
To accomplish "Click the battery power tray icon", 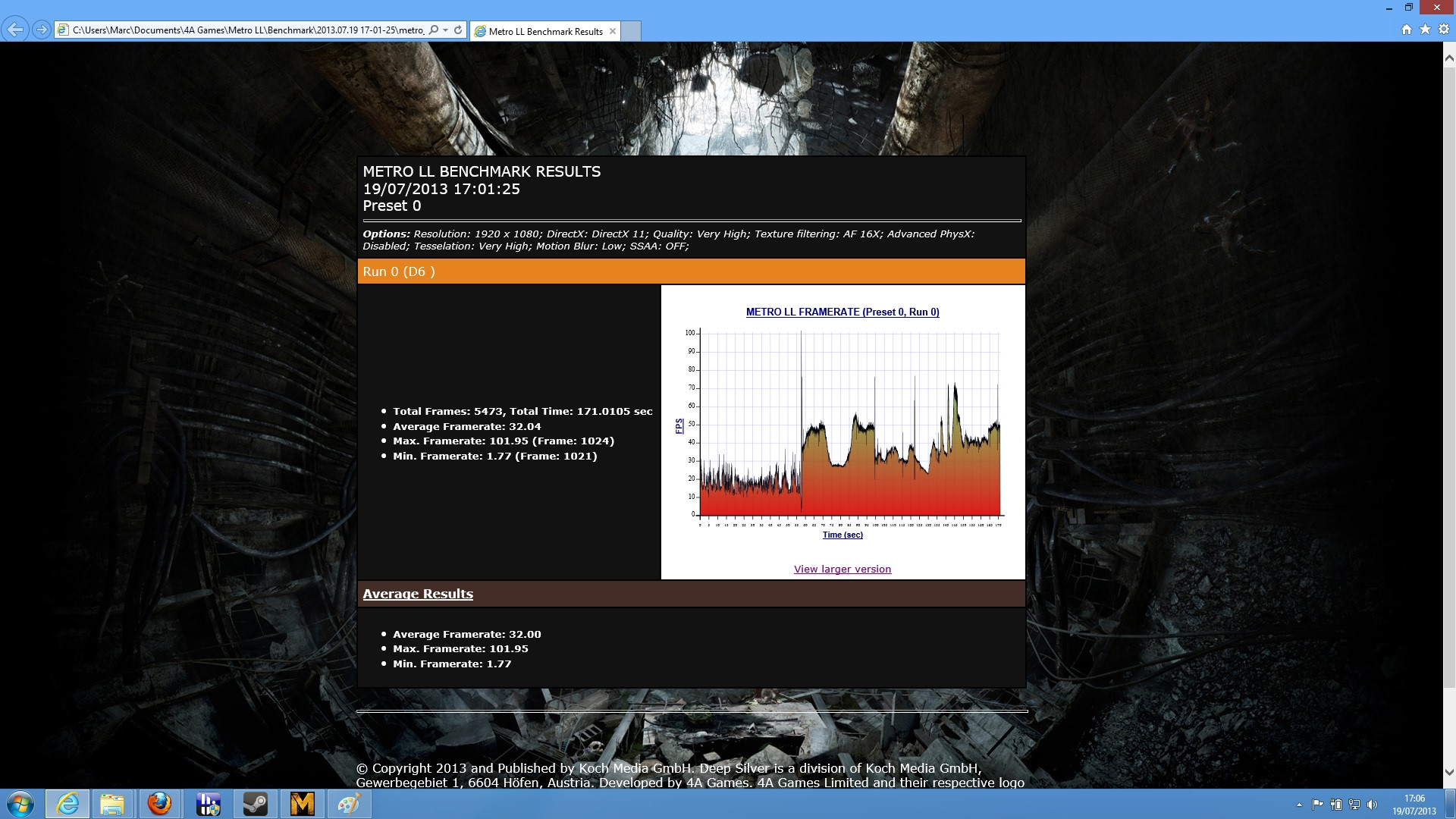I will (x=1336, y=805).
